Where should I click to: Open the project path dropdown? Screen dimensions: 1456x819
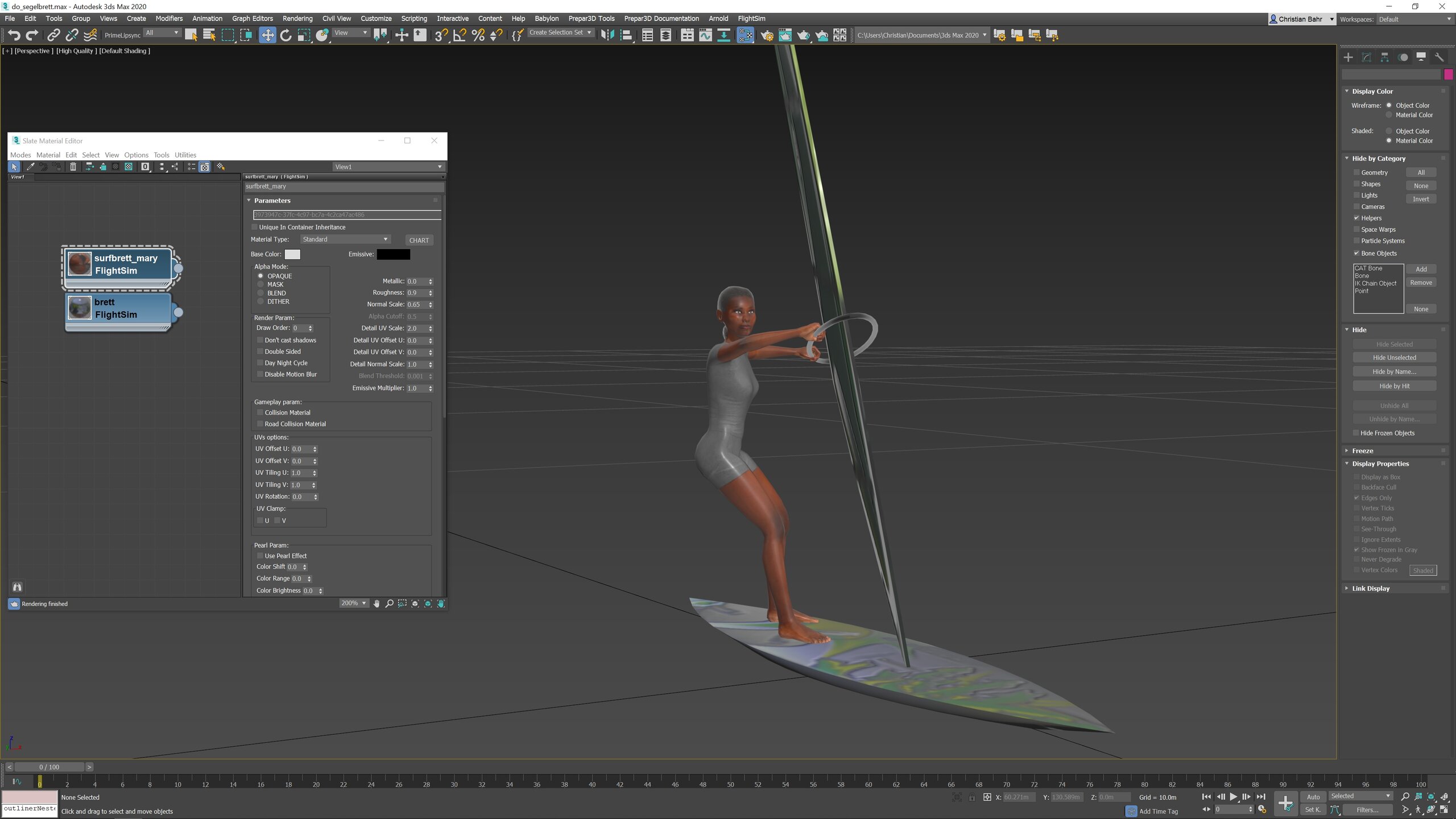pos(921,35)
